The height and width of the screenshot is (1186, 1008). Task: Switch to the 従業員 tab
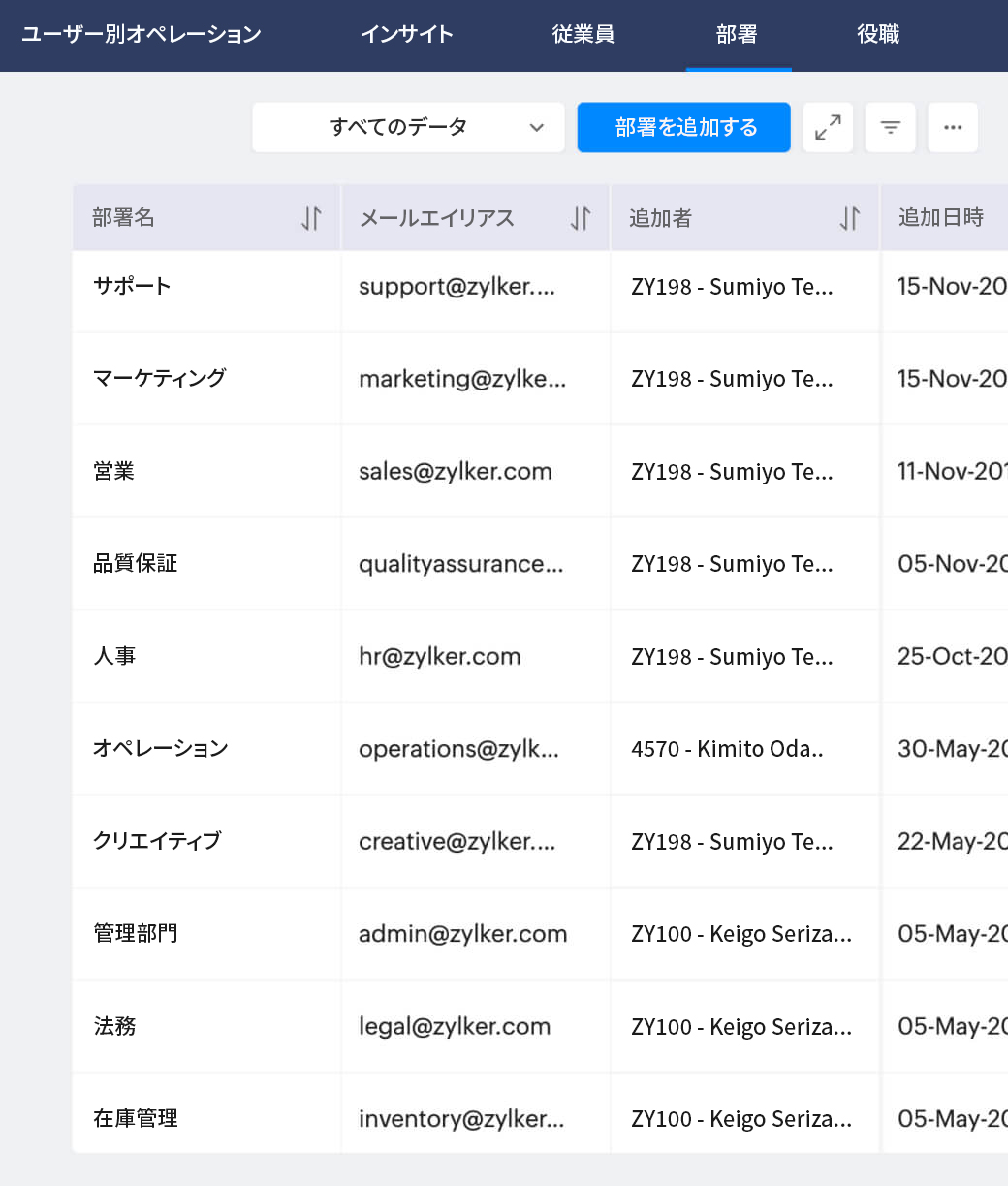[x=583, y=34]
